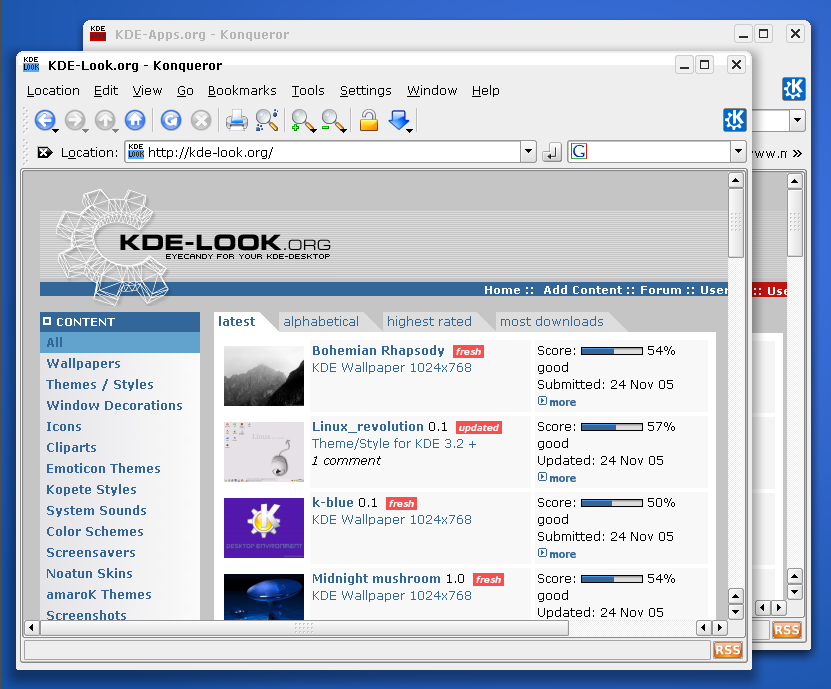831x689 pixels.
Task: Open the Themes / Styles category
Action: coord(100,384)
